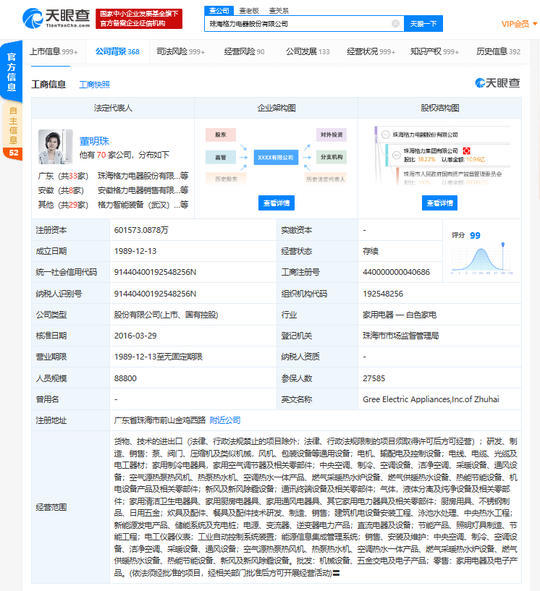Collapse the 珠海格力集团有限公司 equity node
Viewport: 540px width, 591px height.
coord(396,155)
